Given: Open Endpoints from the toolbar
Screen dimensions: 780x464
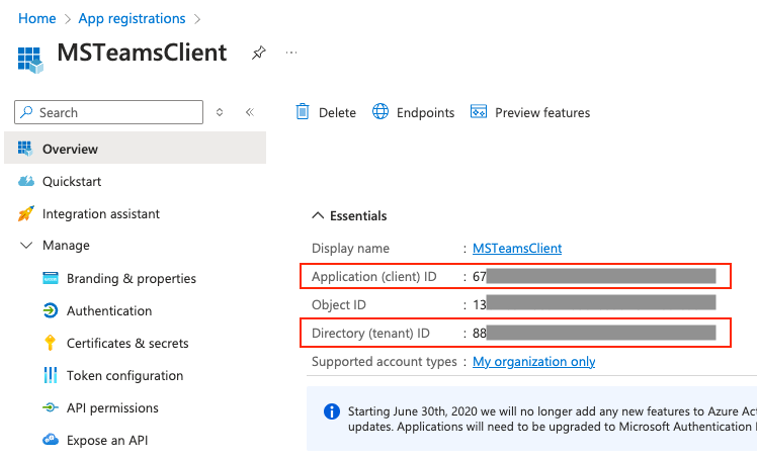Looking at the screenshot, I should [x=425, y=113].
